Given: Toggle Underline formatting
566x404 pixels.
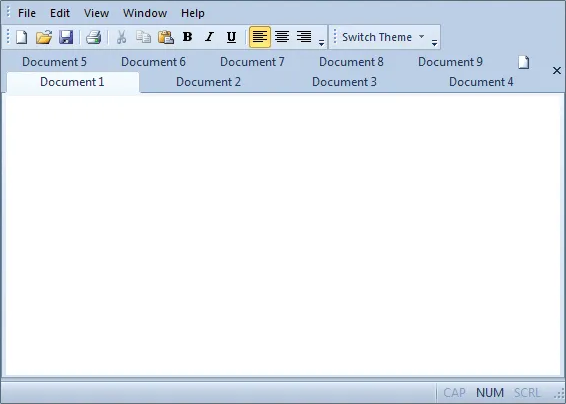Looking at the screenshot, I should 231,37.
